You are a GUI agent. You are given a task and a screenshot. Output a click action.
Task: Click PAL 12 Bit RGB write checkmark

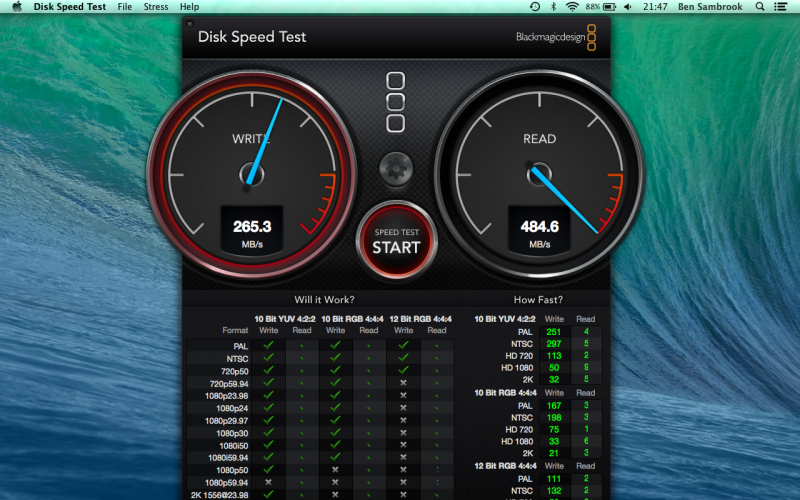pos(403,345)
